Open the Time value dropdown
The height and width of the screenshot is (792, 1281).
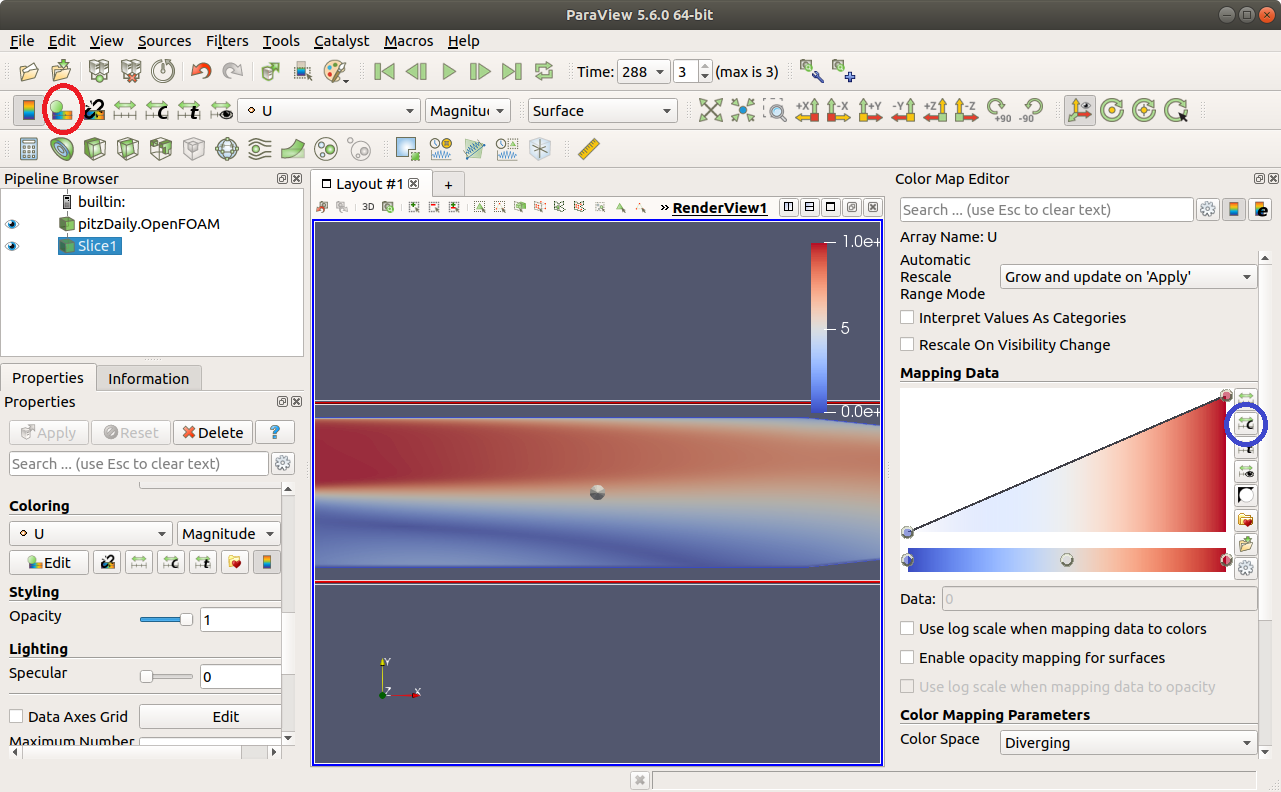pyautogui.click(x=643, y=72)
